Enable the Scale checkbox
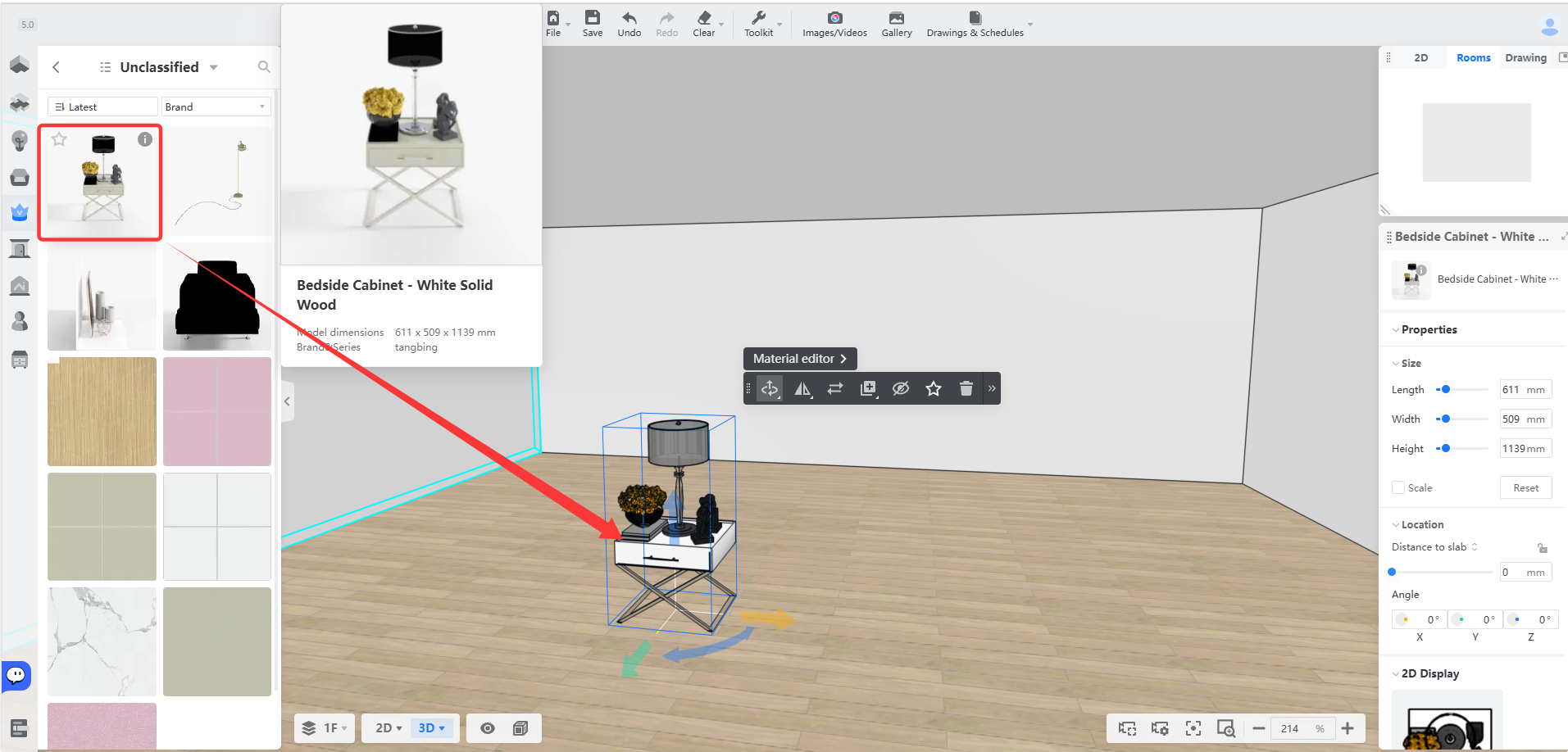The width and height of the screenshot is (1568, 752). tap(1398, 487)
